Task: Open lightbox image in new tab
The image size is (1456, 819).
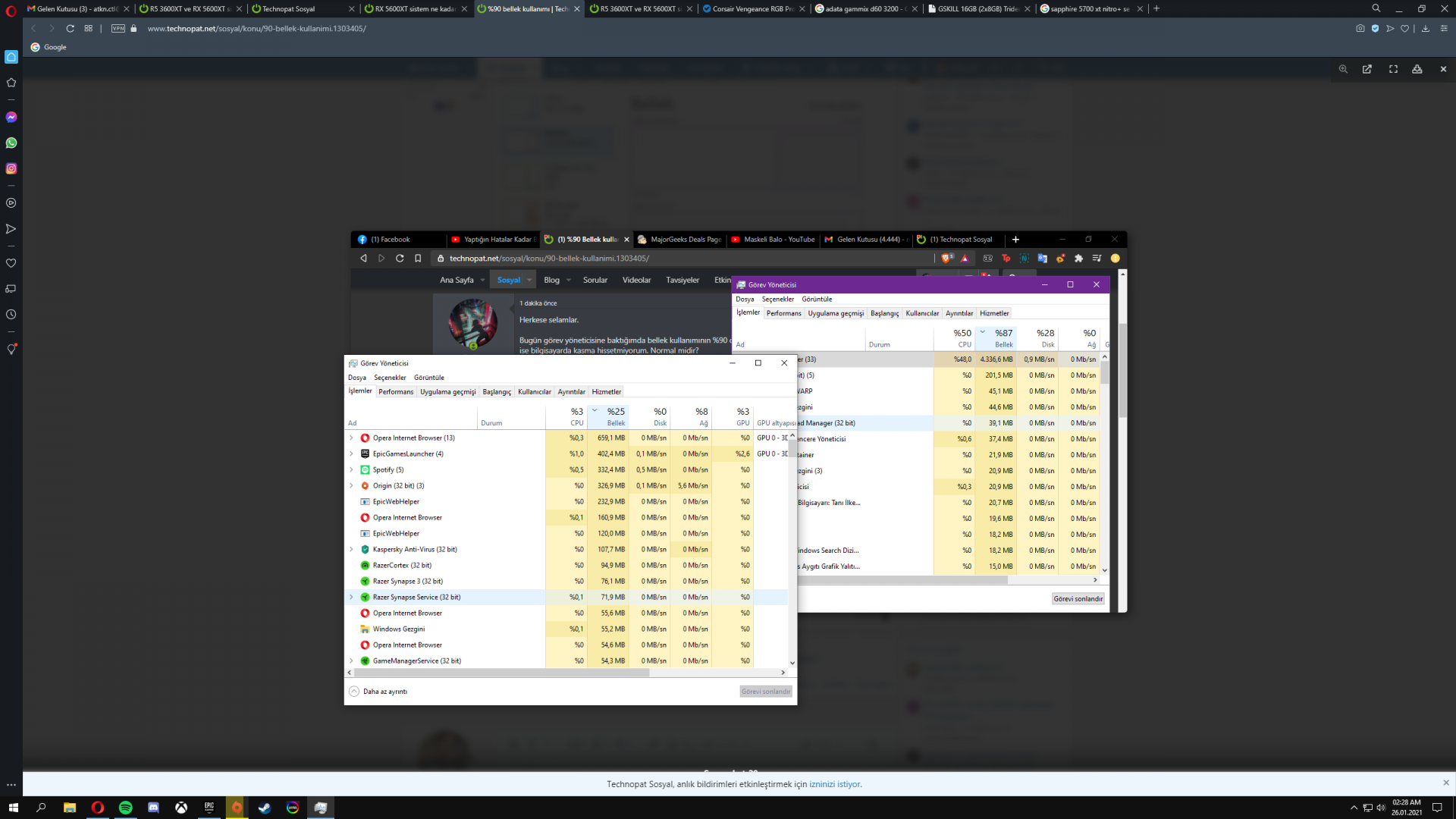Action: (x=1367, y=69)
